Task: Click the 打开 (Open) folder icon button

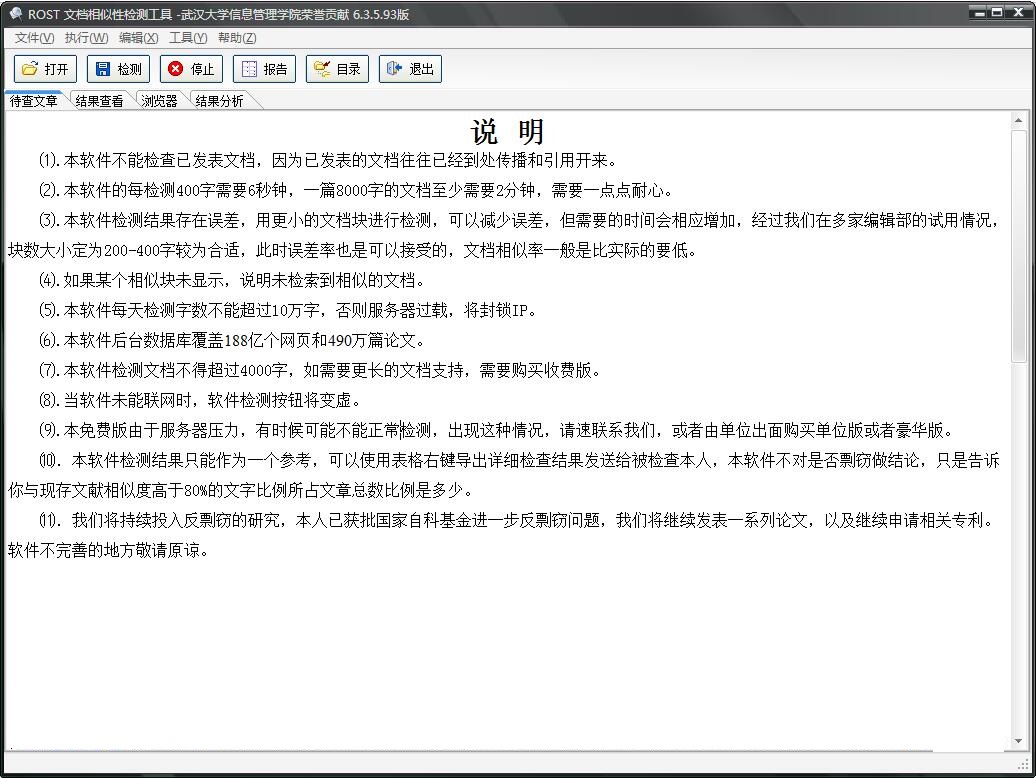Action: pyautogui.click(x=45, y=69)
